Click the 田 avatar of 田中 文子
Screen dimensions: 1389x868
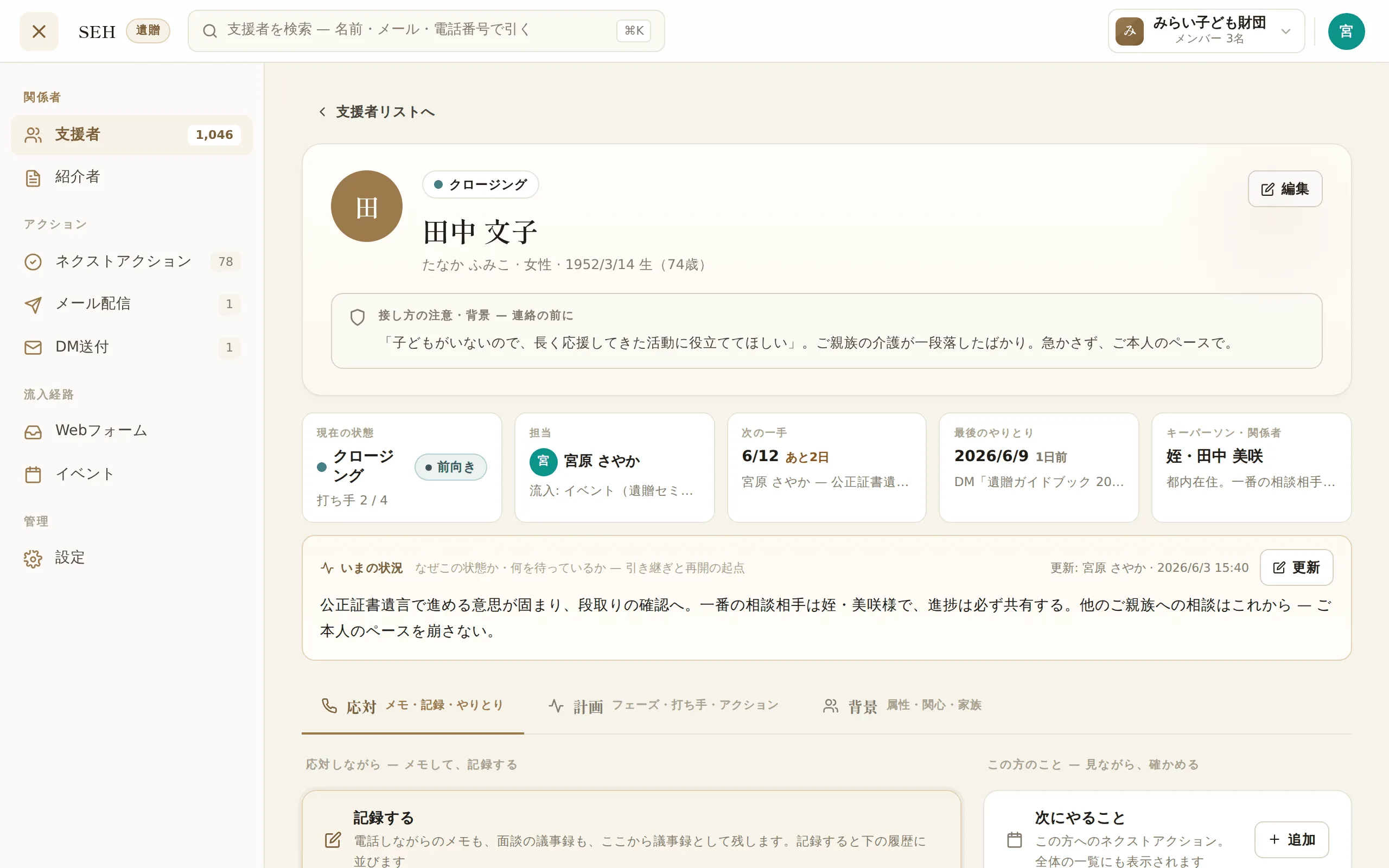click(x=367, y=206)
